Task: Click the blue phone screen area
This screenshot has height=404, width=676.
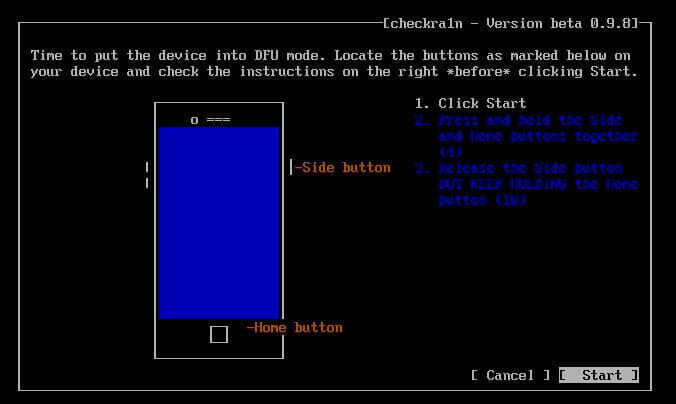Action: click(219, 222)
